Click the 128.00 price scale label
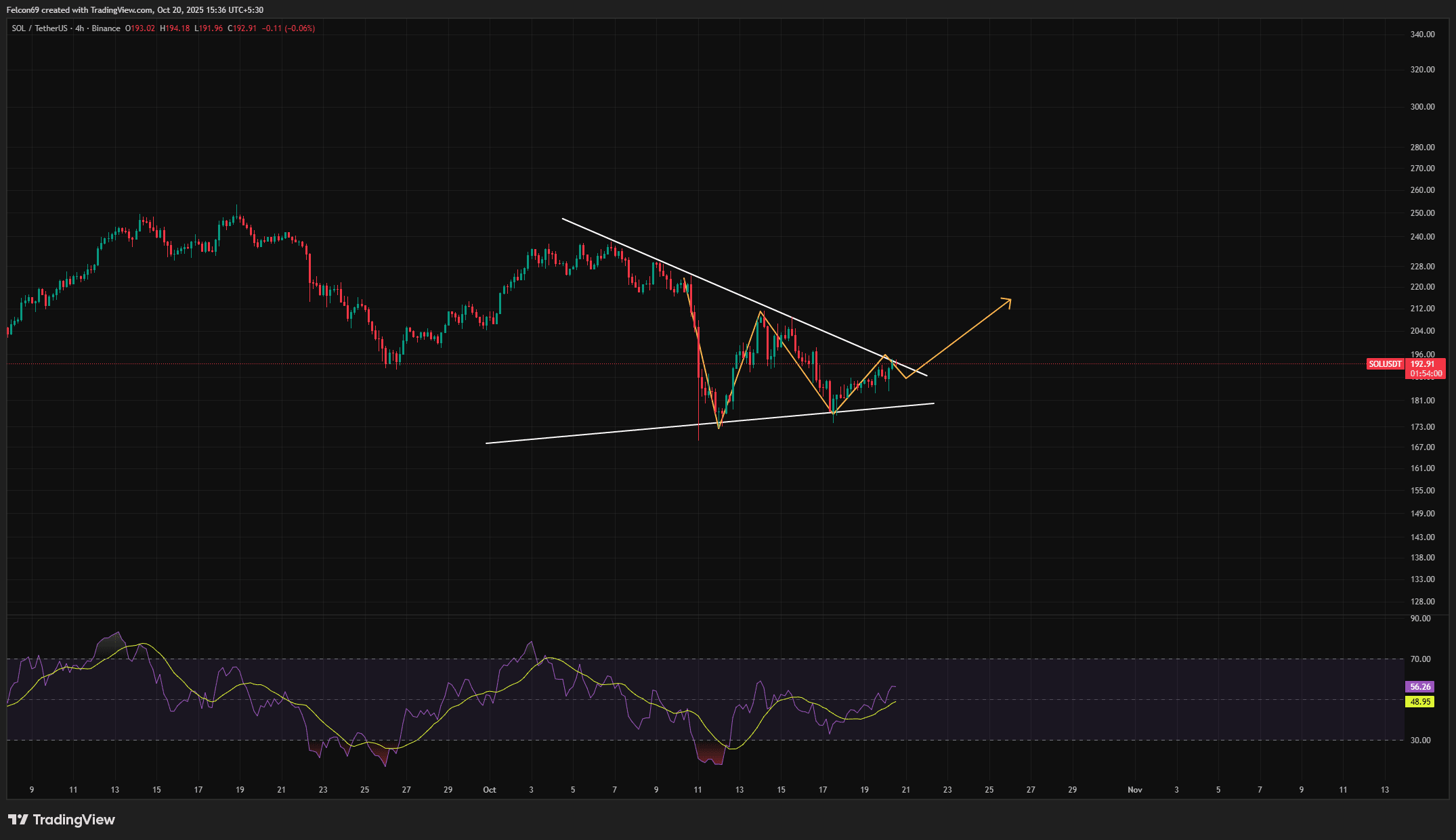 point(1422,602)
